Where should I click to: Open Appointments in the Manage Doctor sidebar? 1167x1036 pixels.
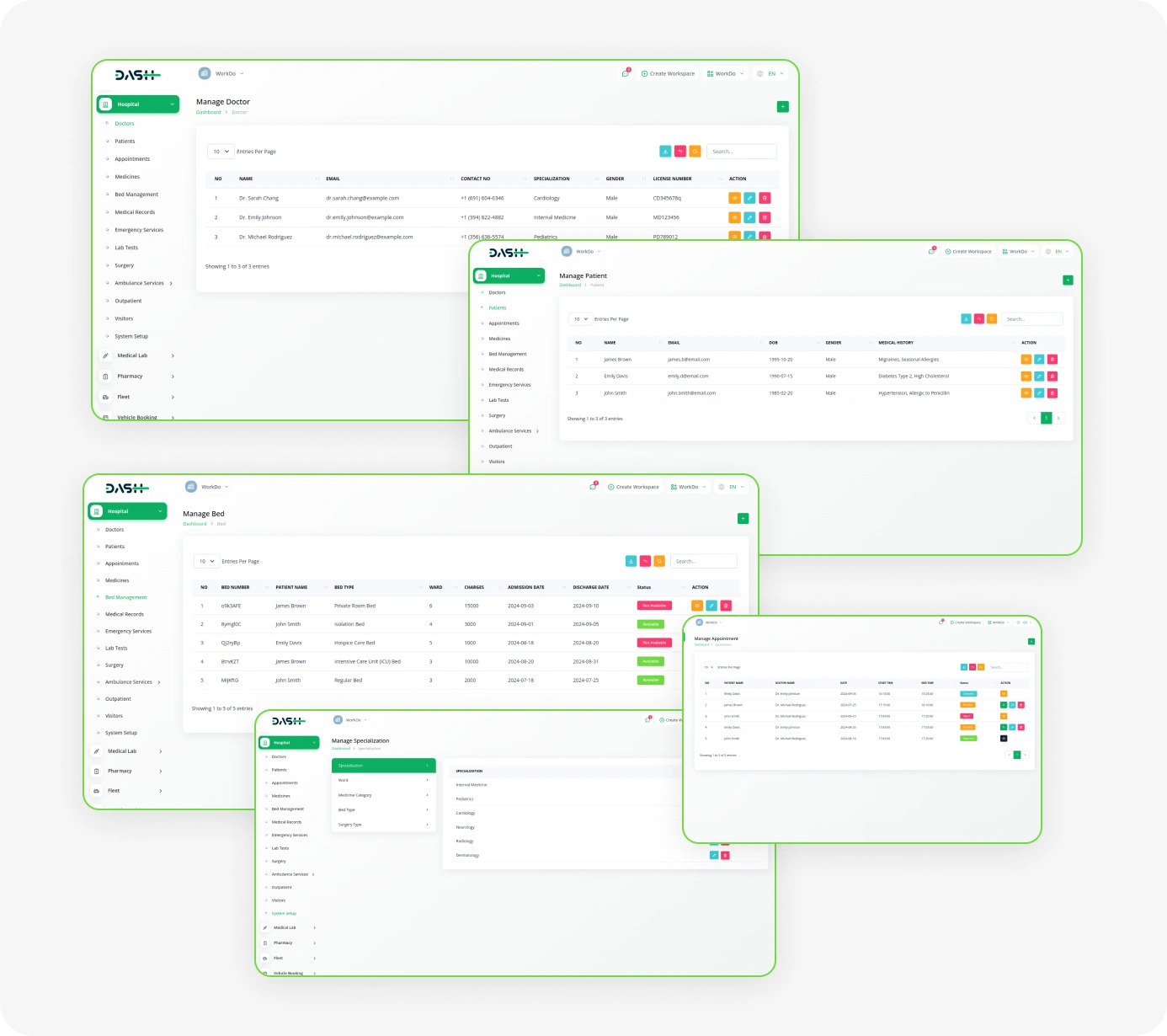pos(132,159)
